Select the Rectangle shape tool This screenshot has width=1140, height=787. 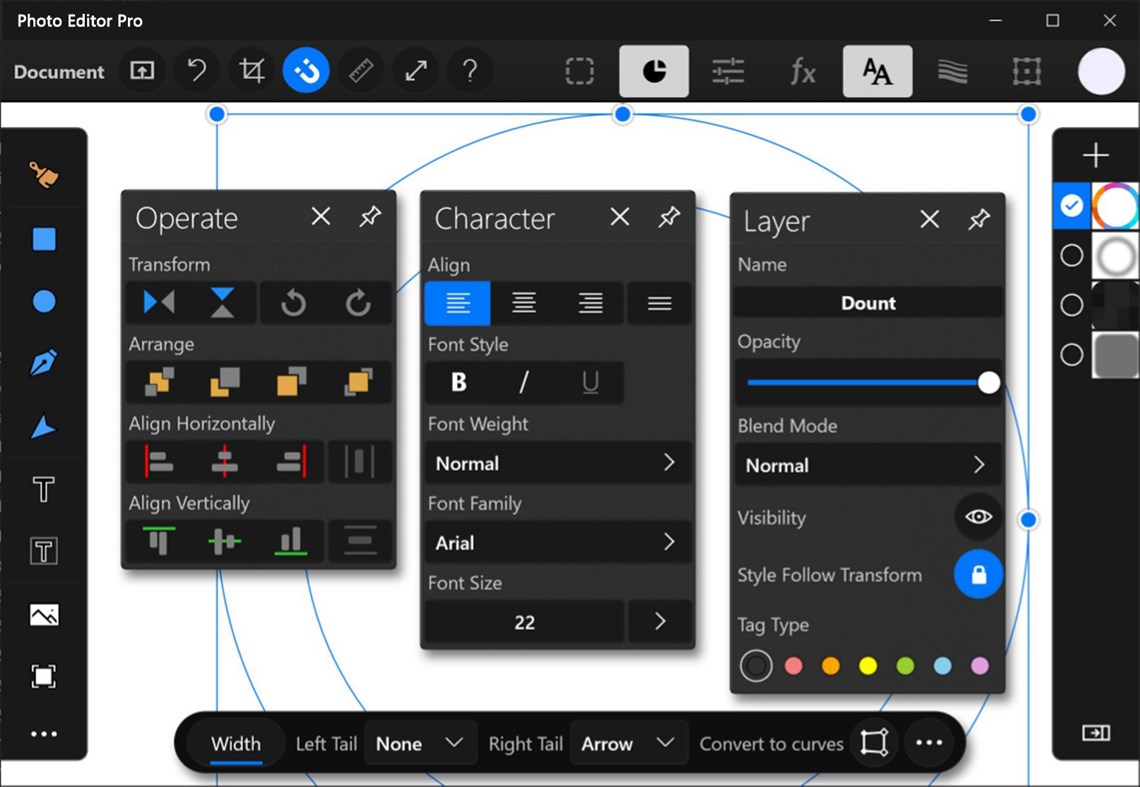pos(44,239)
